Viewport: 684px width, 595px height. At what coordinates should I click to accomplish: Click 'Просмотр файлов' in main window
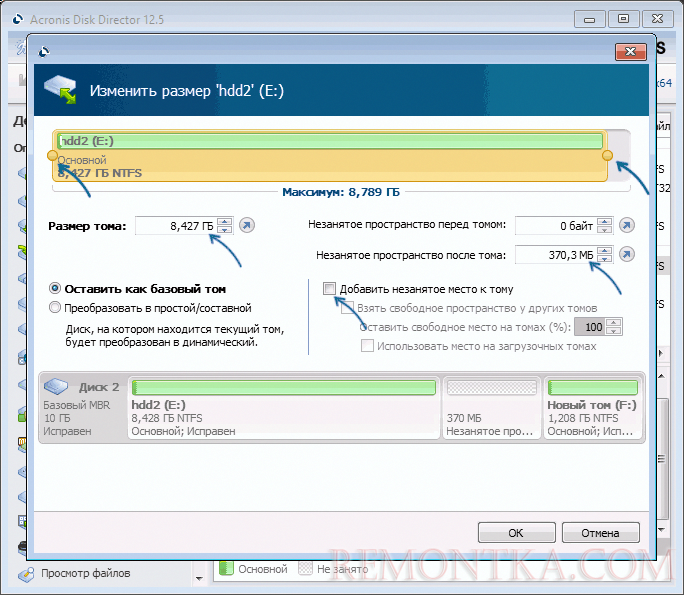pyautogui.click(x=86, y=573)
